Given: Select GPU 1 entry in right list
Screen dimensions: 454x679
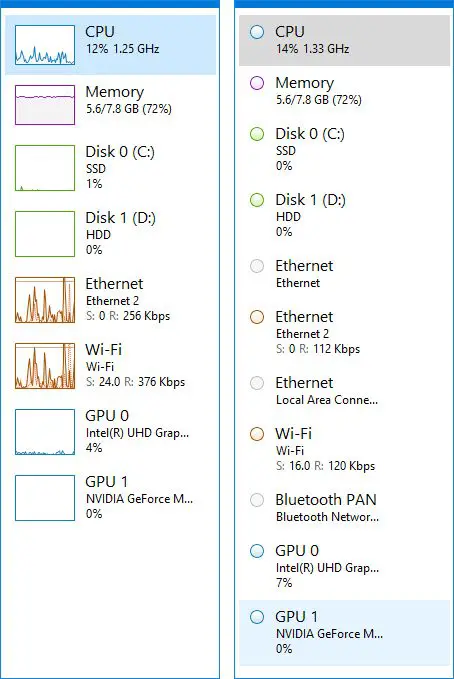Looking at the screenshot, I should tap(344, 633).
